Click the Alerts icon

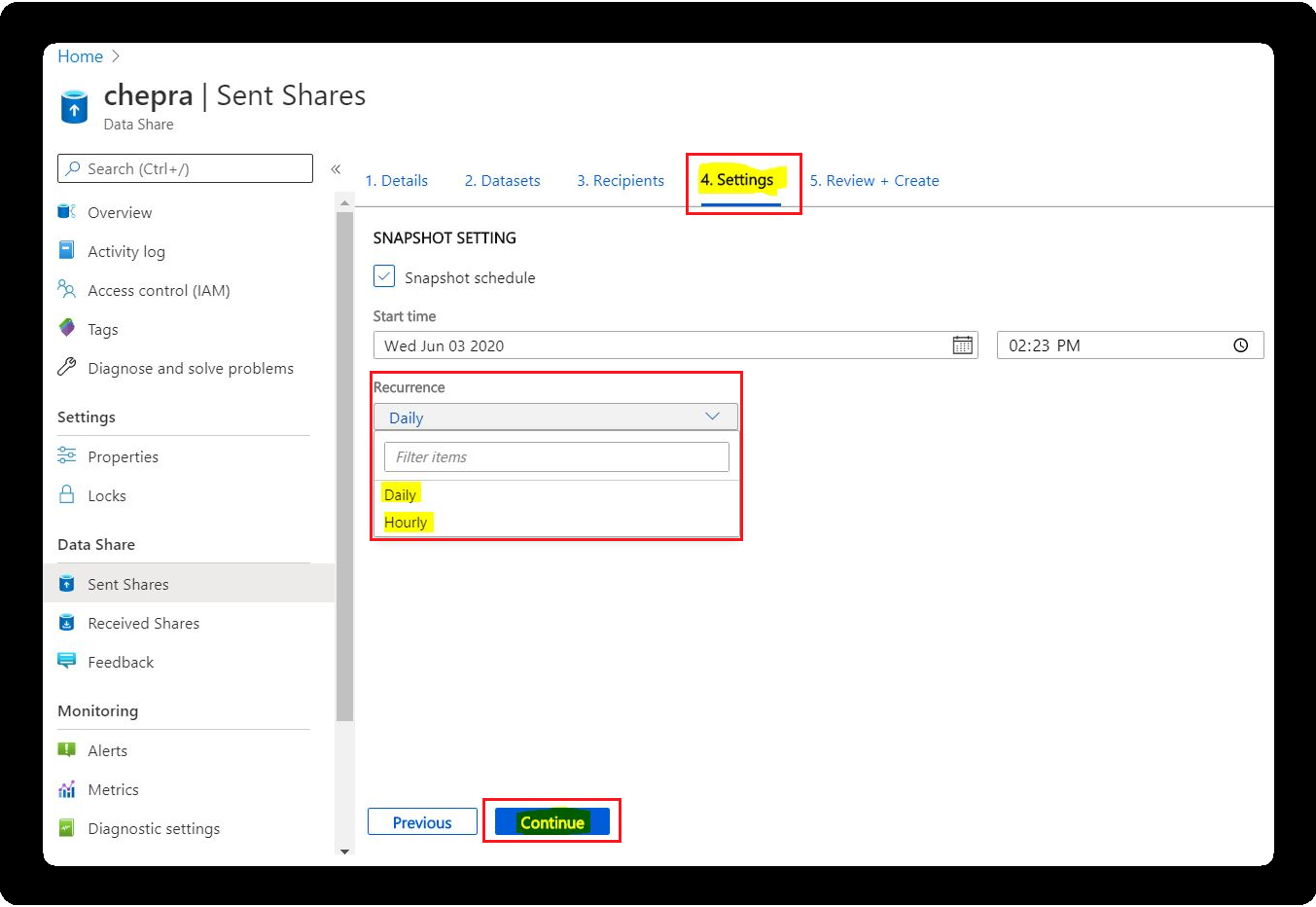pos(66,749)
